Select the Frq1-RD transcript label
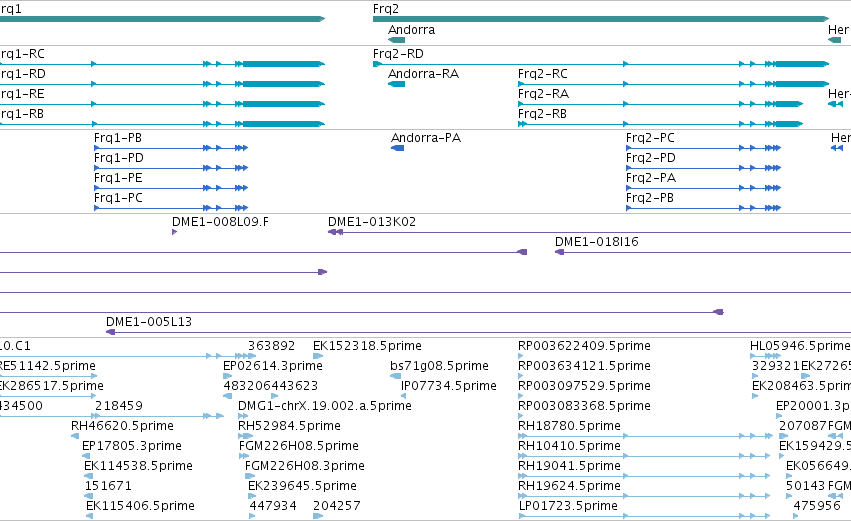 [23, 74]
